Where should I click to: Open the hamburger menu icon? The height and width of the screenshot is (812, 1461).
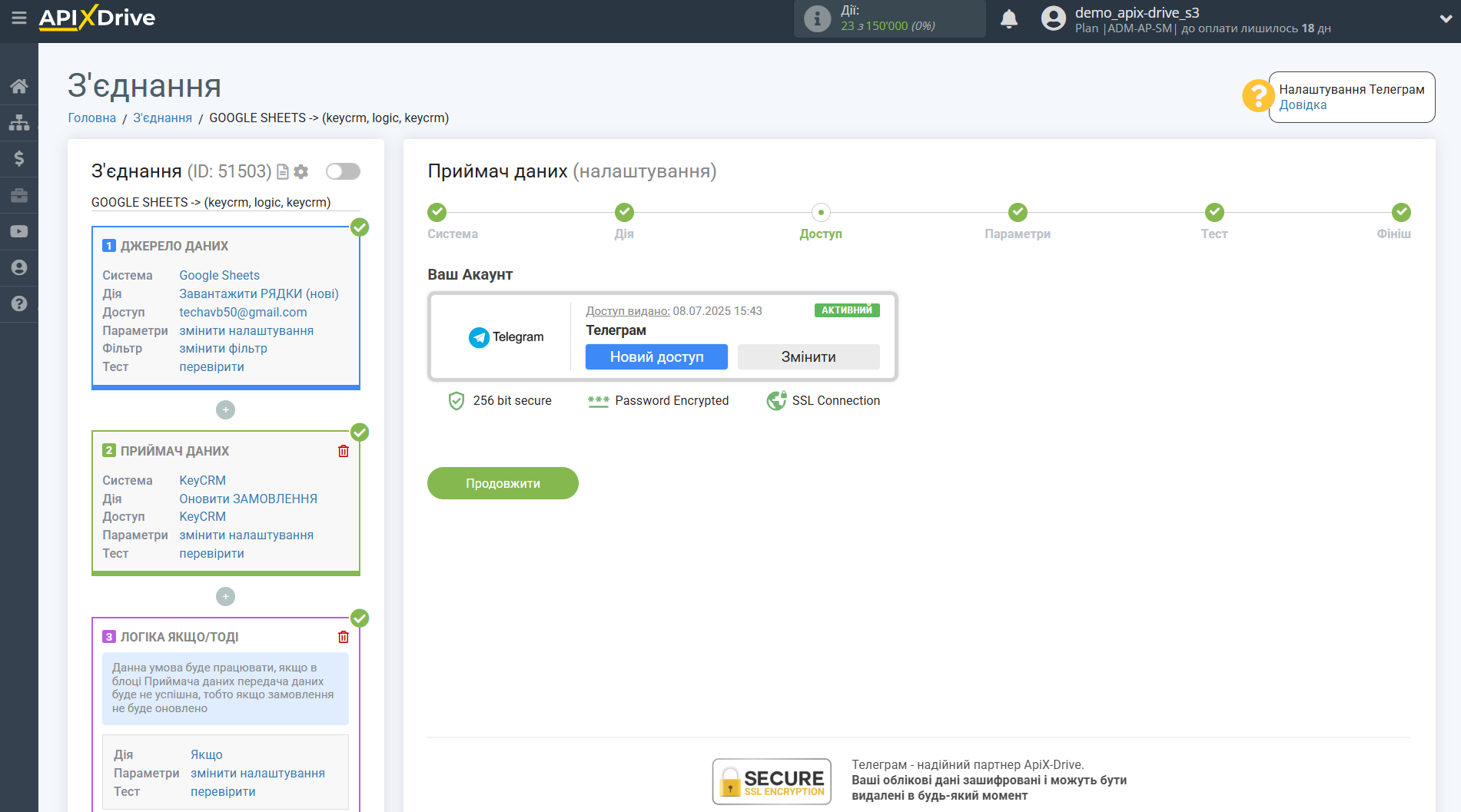click(19, 18)
